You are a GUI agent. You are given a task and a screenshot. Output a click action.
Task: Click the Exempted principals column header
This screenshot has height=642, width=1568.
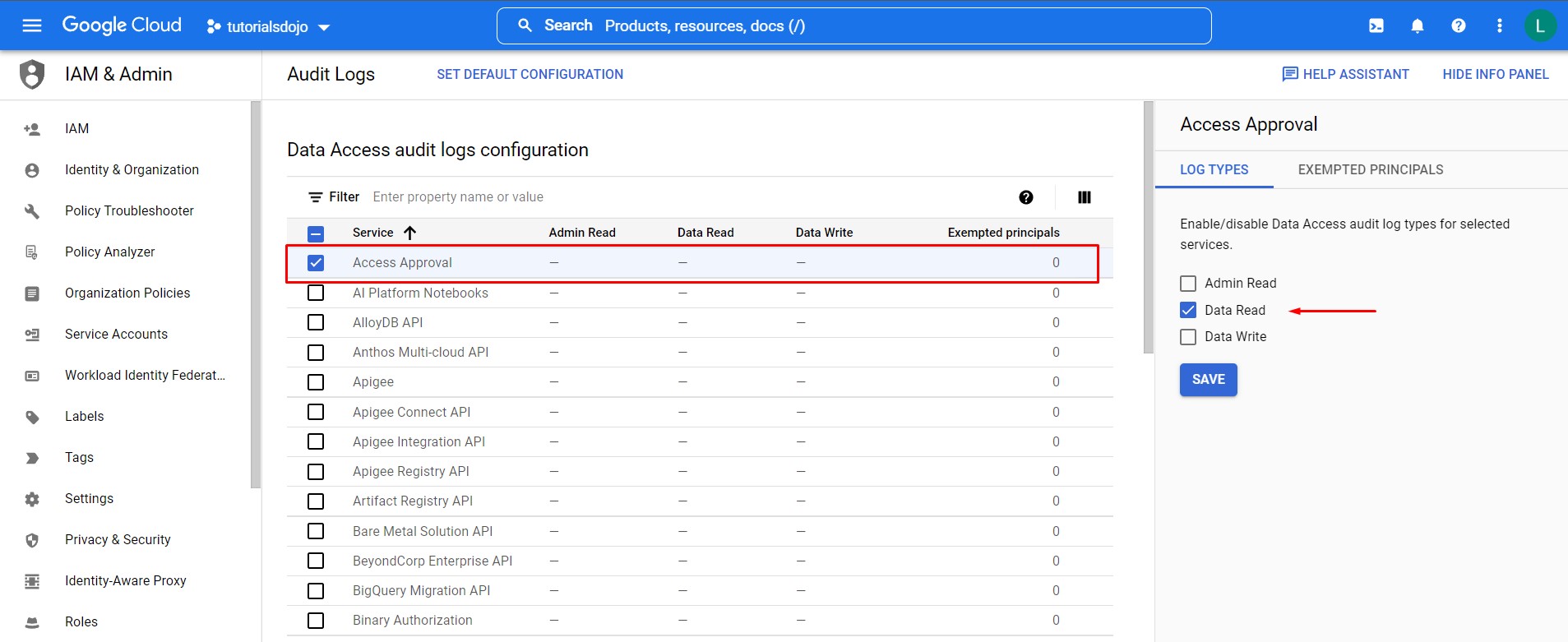point(1003,233)
